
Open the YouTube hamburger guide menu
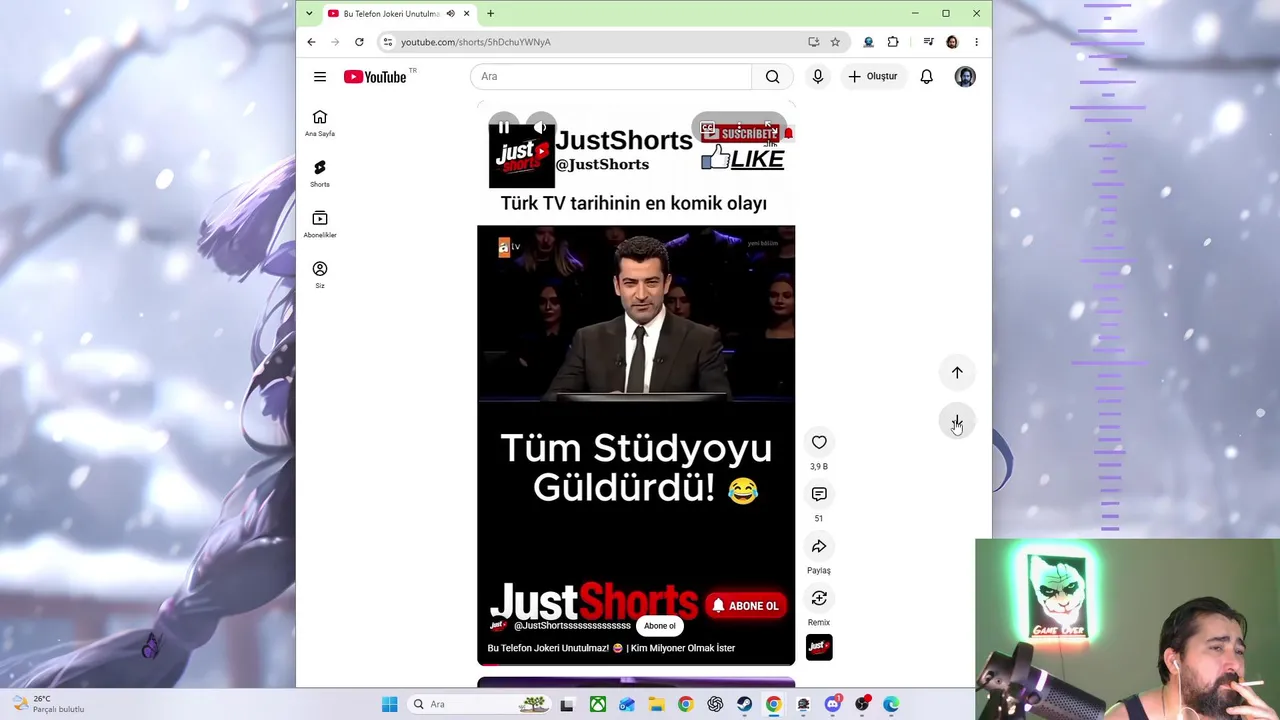pyautogui.click(x=320, y=77)
